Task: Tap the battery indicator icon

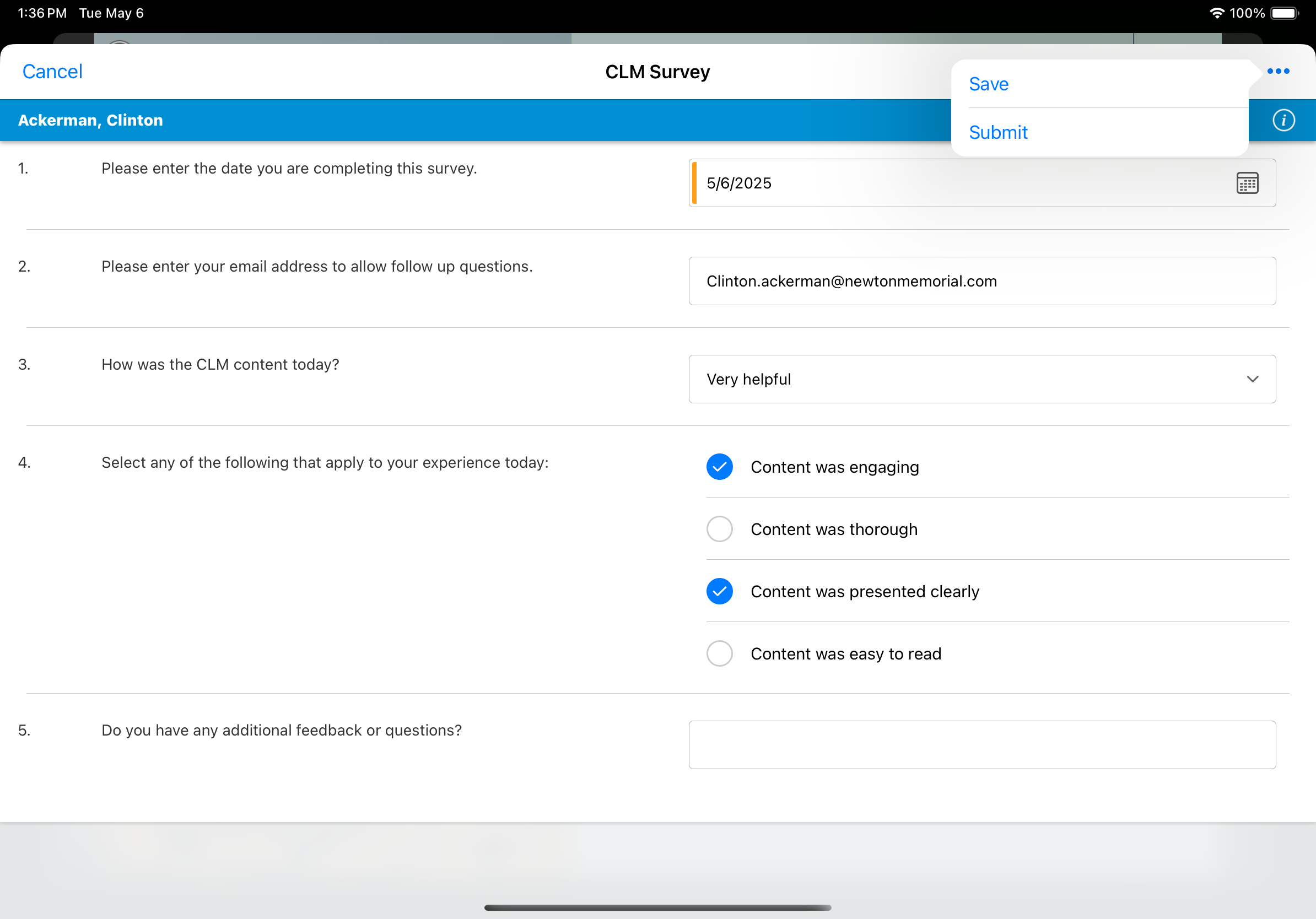Action: pos(1285,13)
